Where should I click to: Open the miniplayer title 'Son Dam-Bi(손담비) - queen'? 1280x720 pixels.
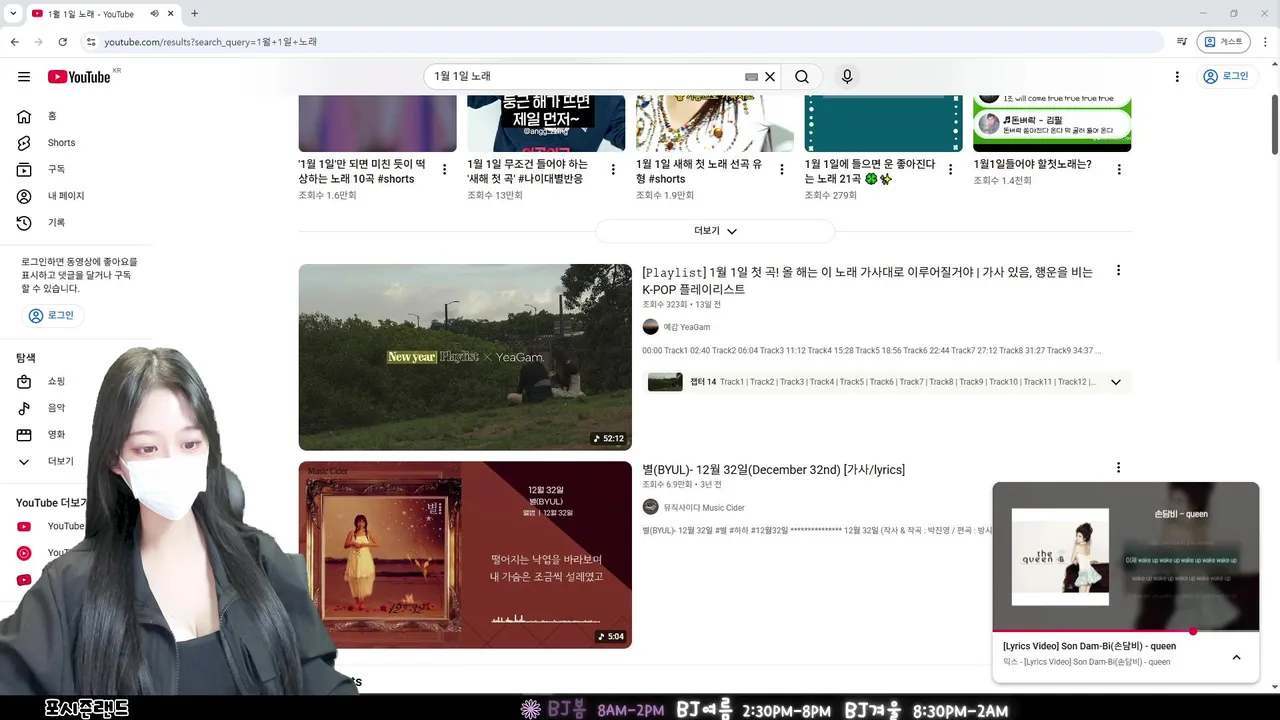click(1089, 646)
